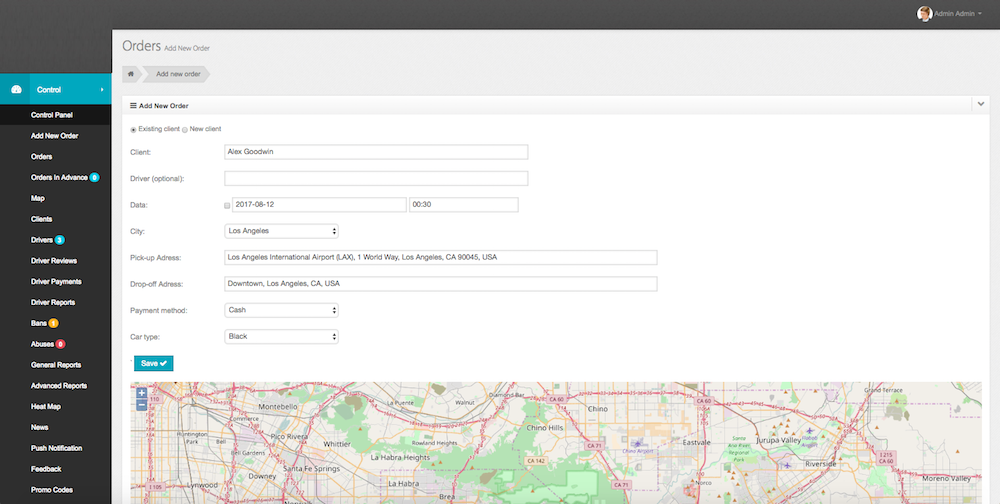Click Chino Hills on the map

click(545, 428)
